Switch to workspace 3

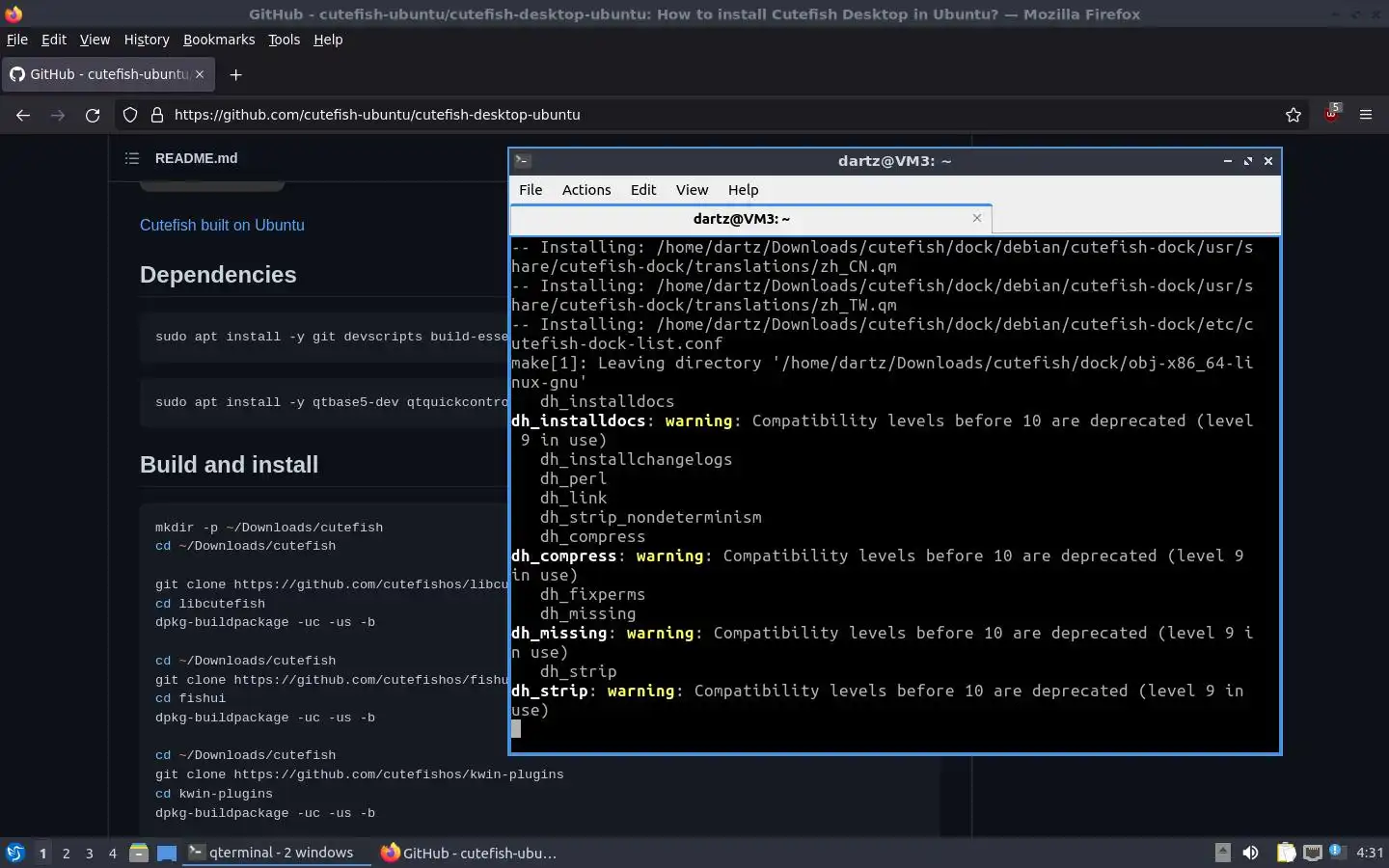tap(90, 853)
